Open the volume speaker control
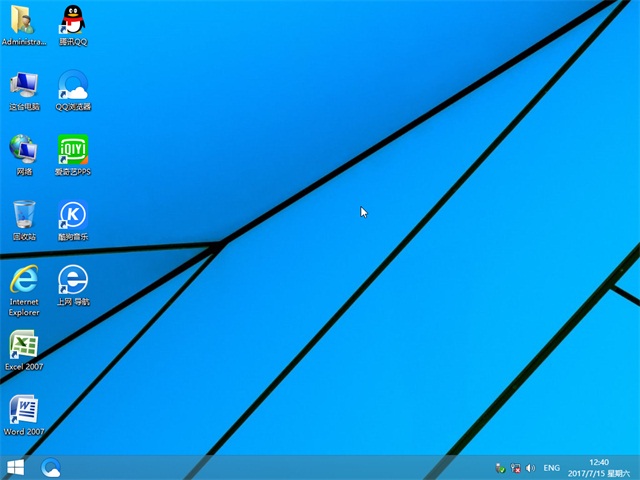Viewport: 640px width, 480px height. 530,468
